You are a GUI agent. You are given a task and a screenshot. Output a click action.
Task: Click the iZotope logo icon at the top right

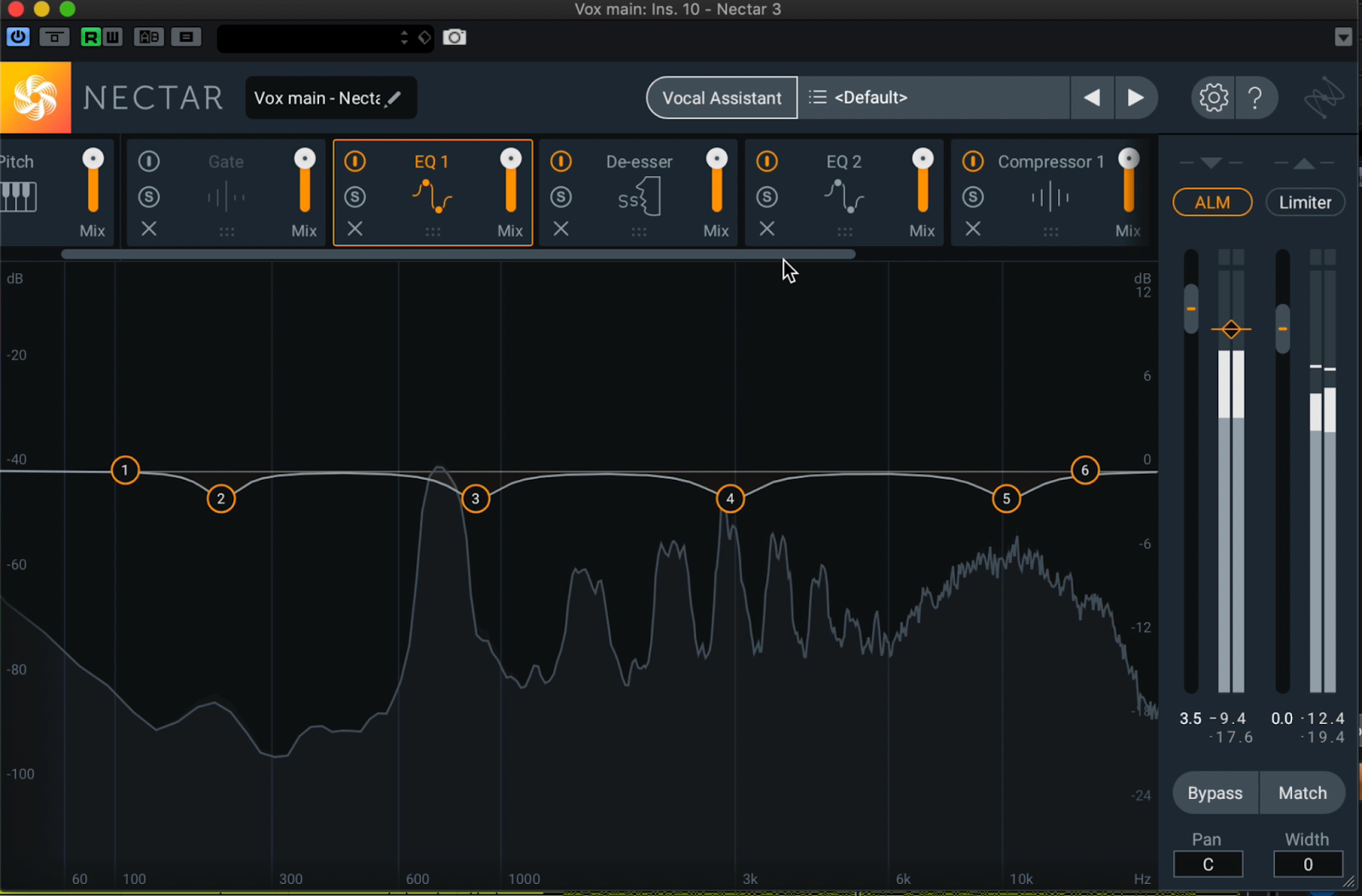pos(1324,98)
